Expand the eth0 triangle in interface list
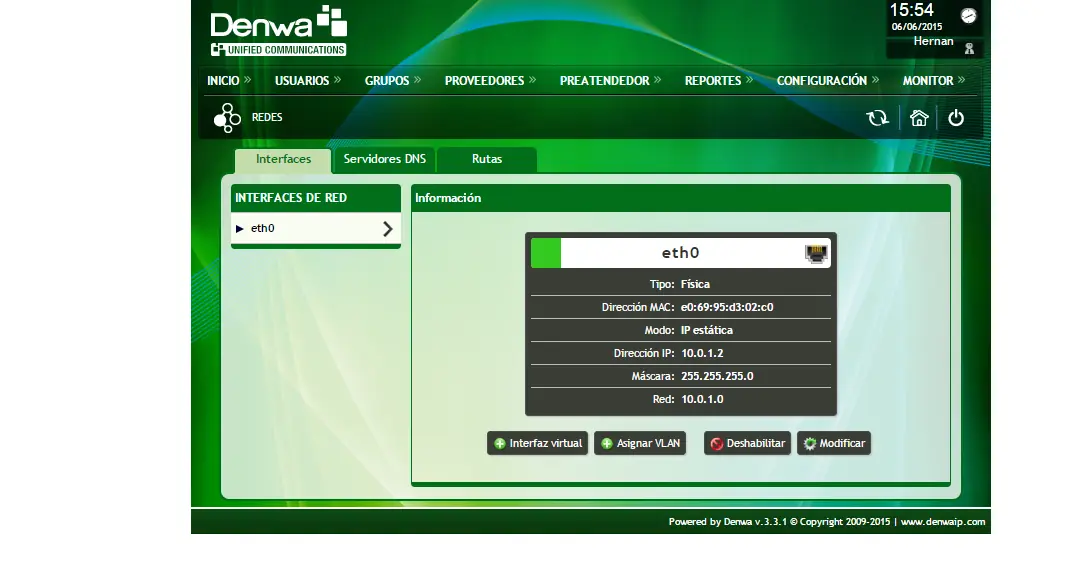1072x569 pixels. tap(239, 229)
